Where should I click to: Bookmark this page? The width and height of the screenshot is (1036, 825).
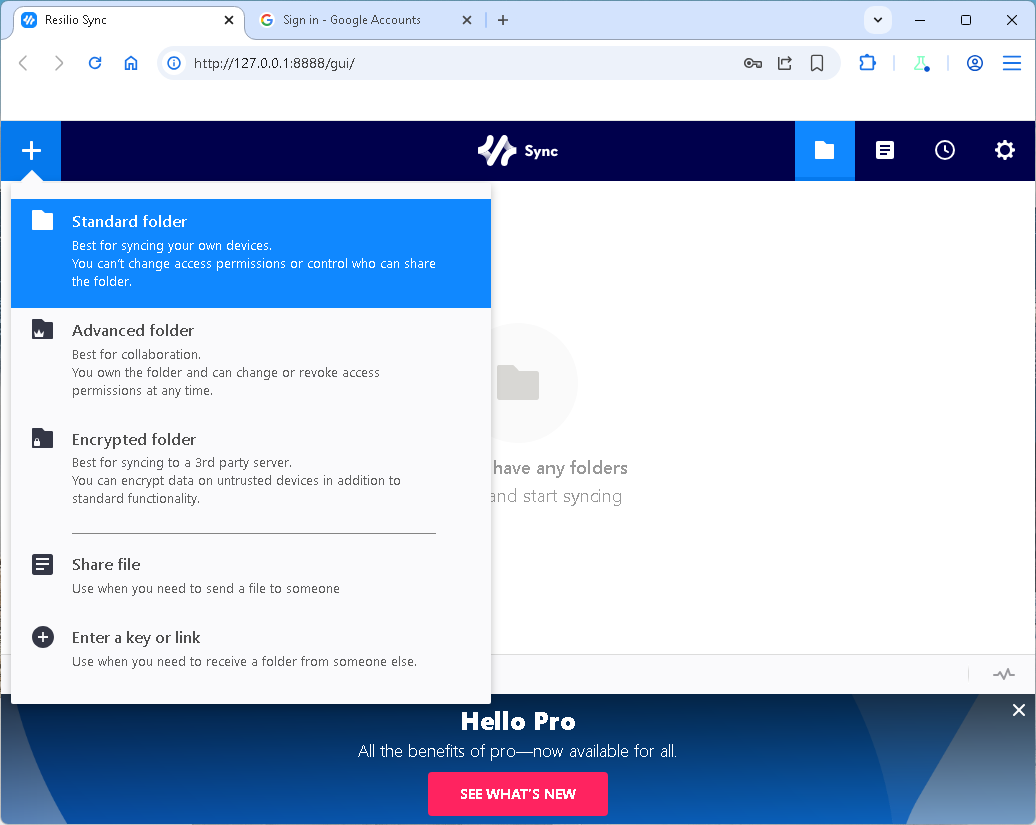817,63
